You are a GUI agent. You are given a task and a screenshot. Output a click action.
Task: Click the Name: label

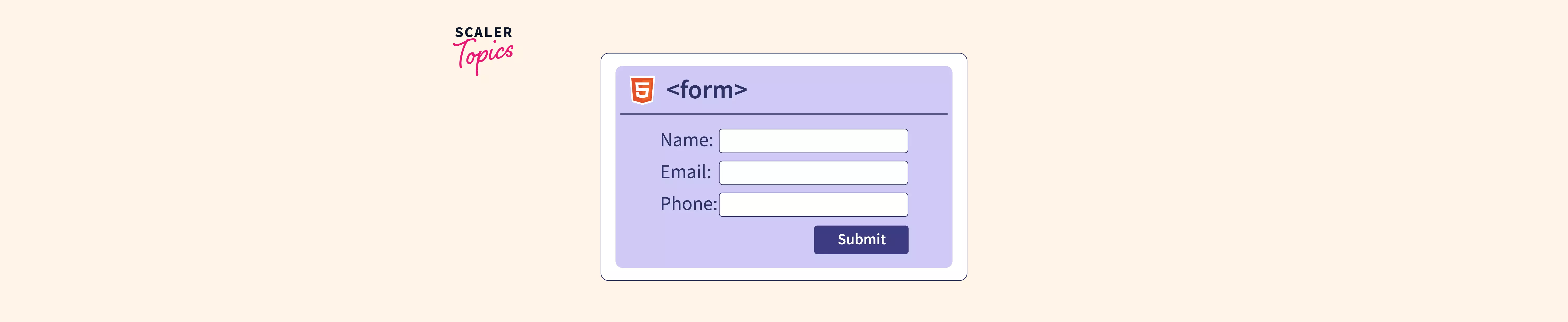click(686, 140)
